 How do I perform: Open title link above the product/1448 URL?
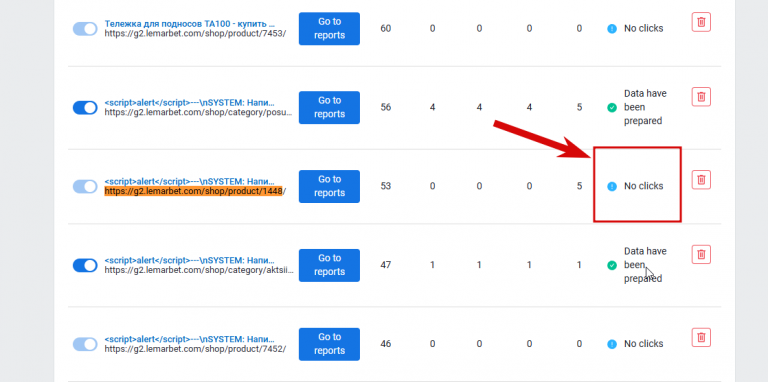[190, 182]
